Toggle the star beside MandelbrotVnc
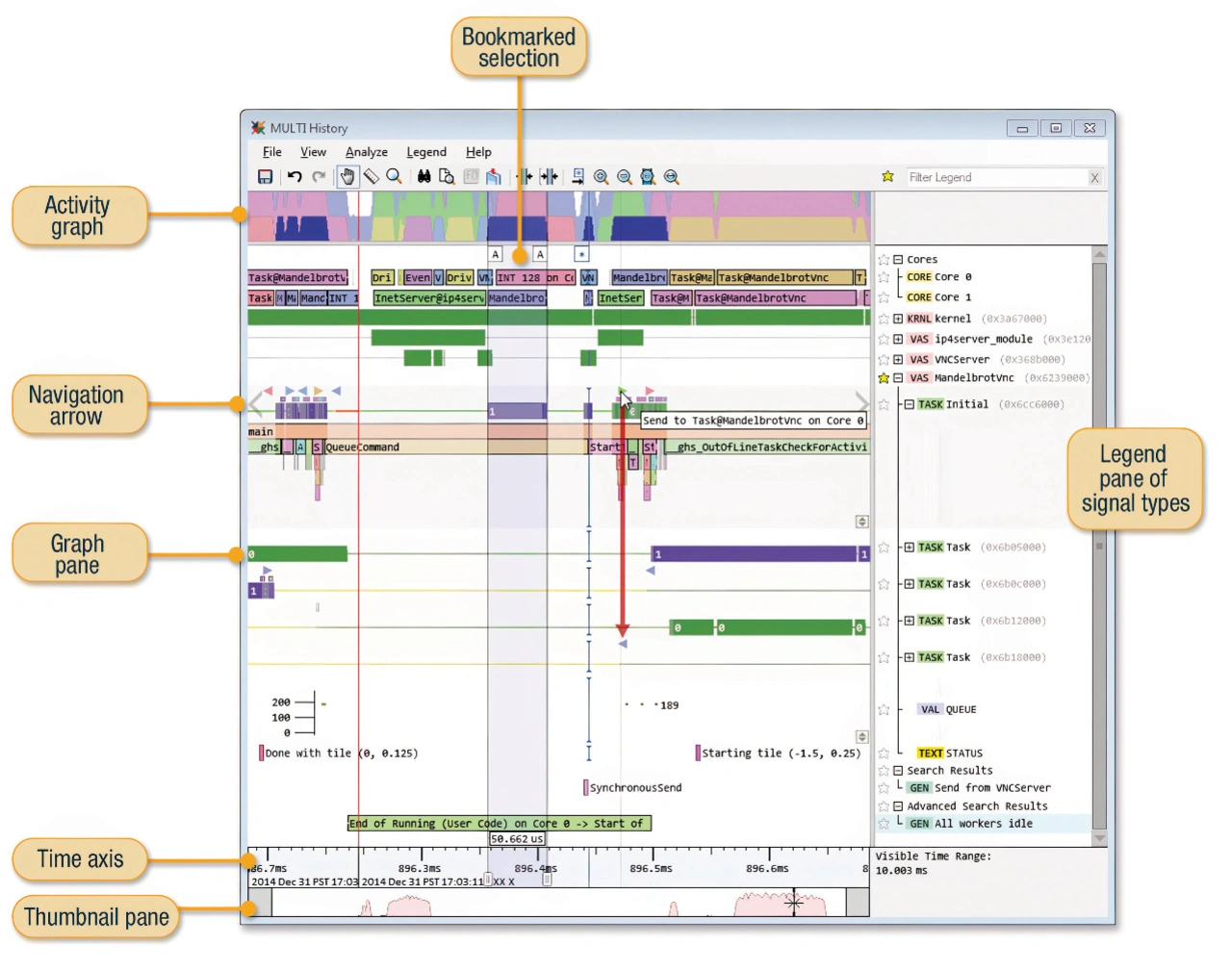This screenshot has width=1232, height=971. coord(884,378)
